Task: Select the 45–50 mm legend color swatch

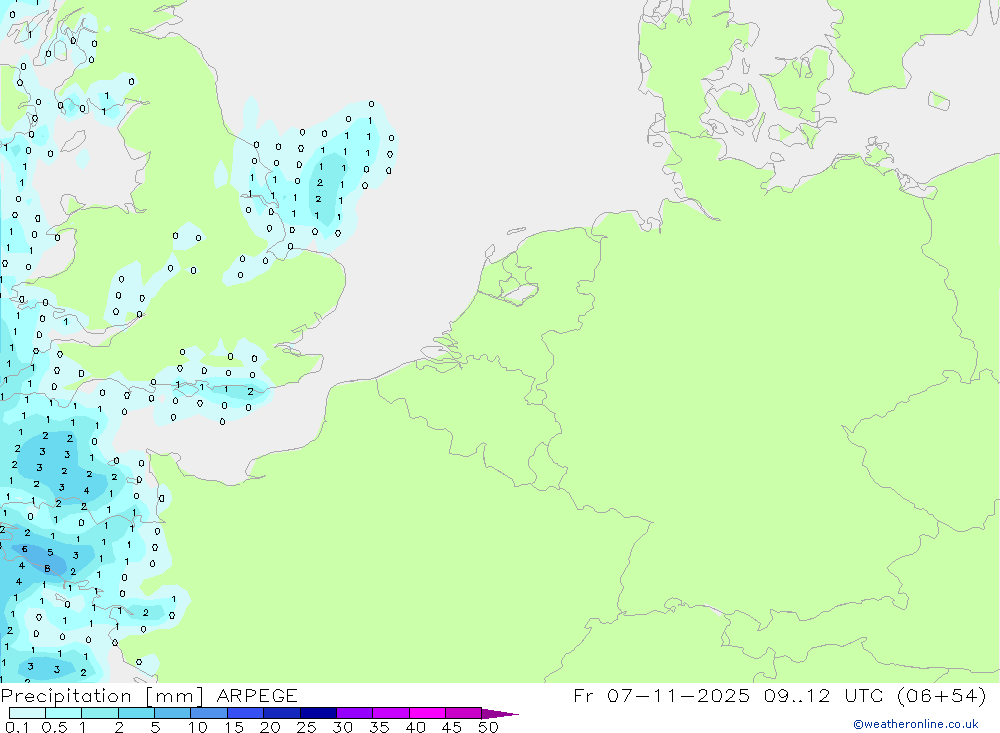Action: pos(463,713)
